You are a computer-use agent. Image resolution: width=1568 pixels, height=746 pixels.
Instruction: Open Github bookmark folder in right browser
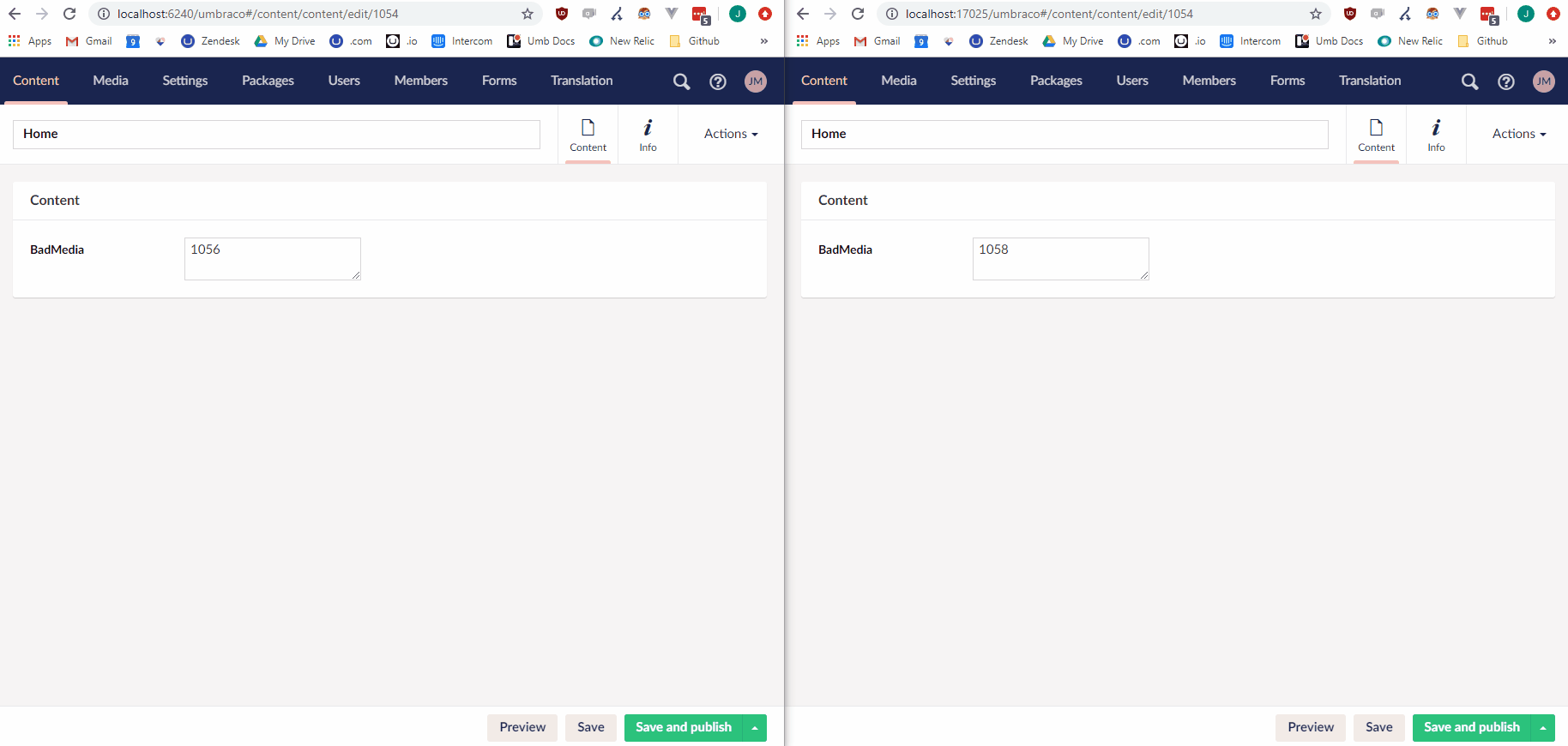click(x=1482, y=41)
